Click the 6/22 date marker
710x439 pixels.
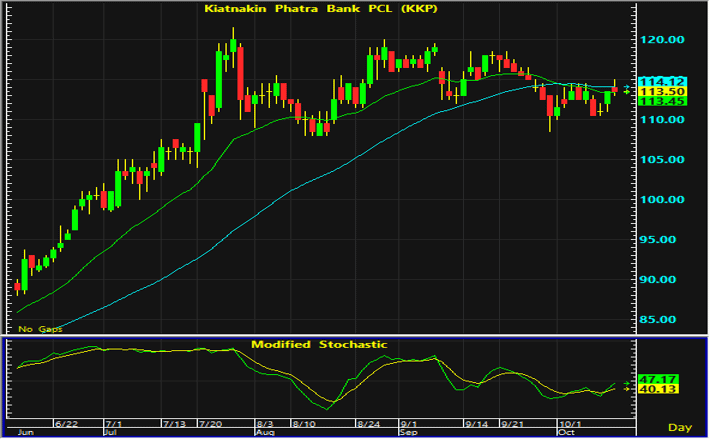point(67,424)
